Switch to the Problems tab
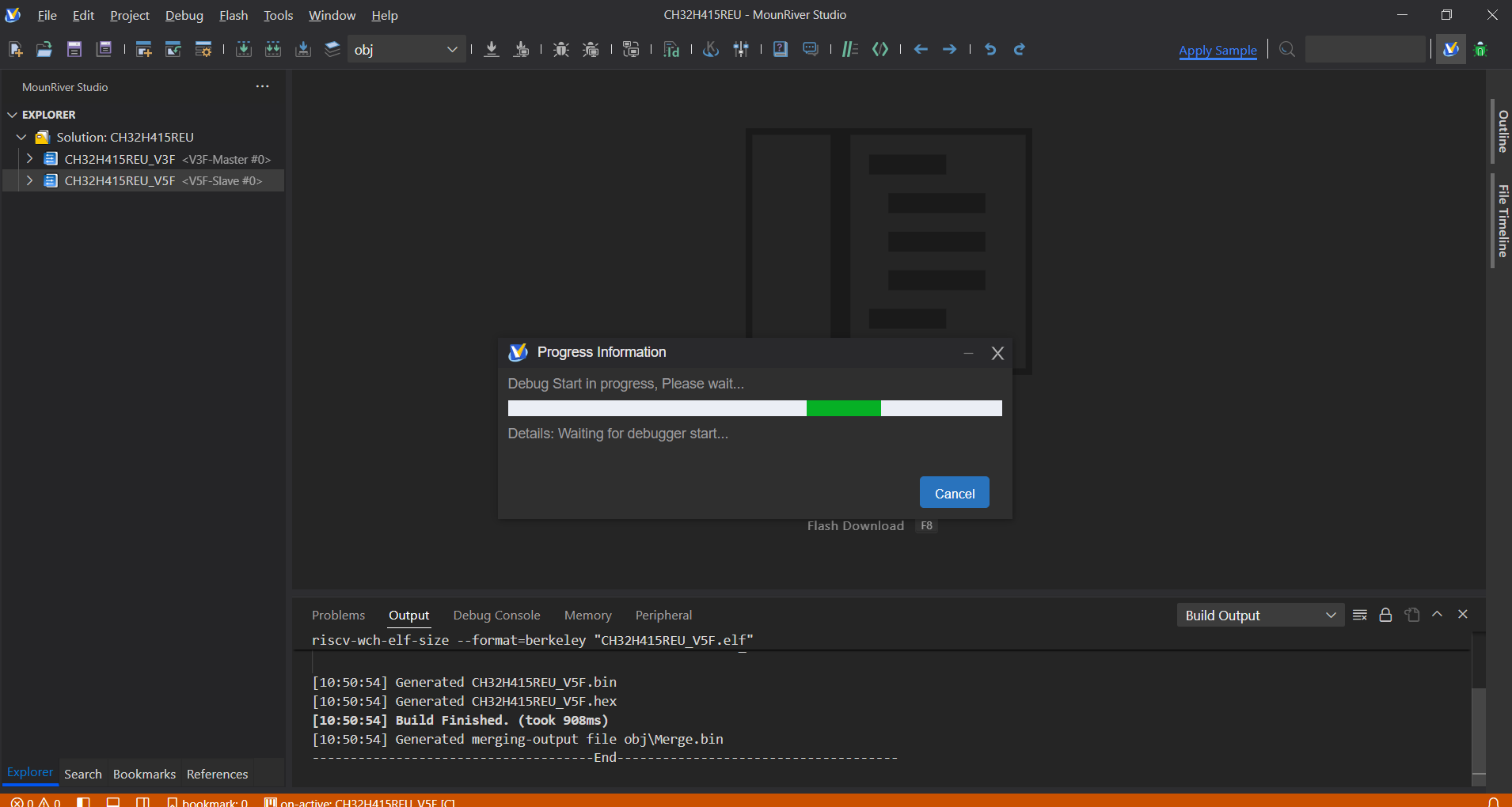 338,615
